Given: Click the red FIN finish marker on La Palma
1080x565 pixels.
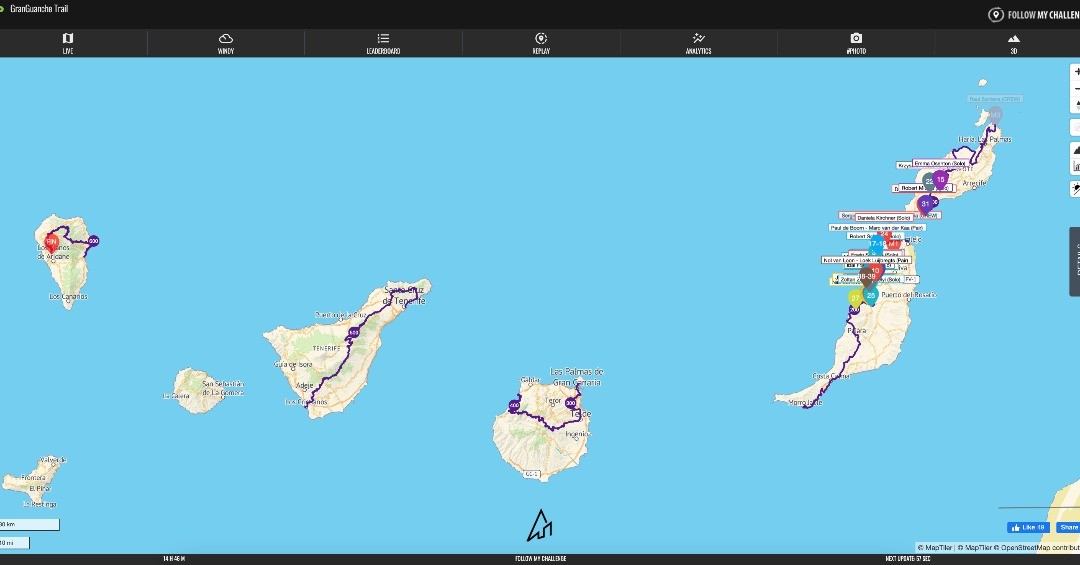Looking at the screenshot, I should 51,243.
